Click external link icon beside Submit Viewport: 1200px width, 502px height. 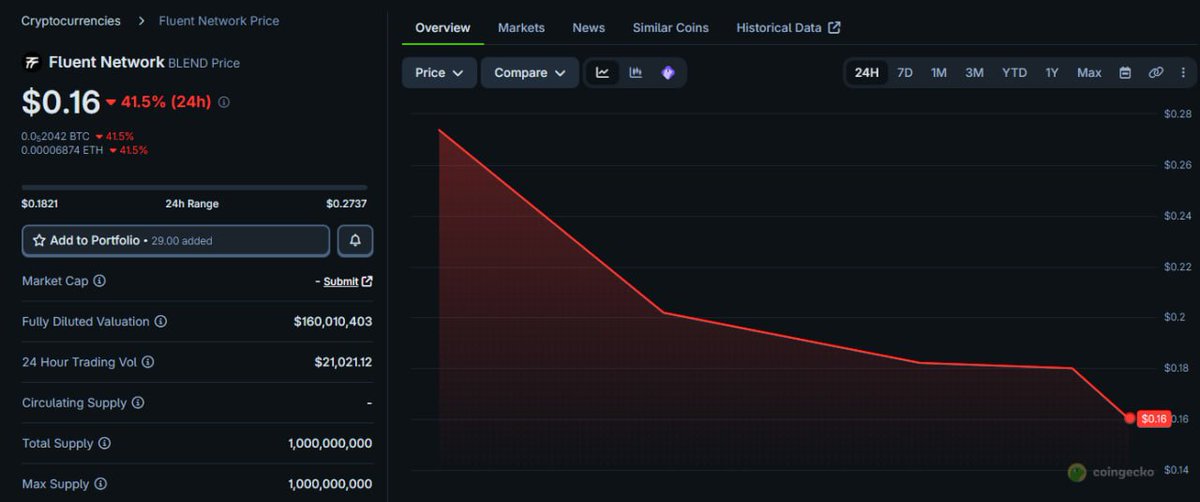pyautogui.click(x=367, y=282)
